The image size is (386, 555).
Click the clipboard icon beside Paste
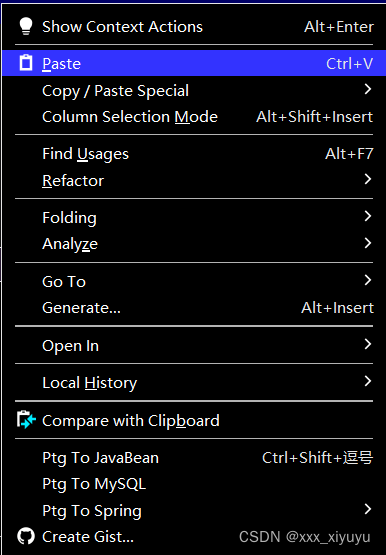click(26, 63)
